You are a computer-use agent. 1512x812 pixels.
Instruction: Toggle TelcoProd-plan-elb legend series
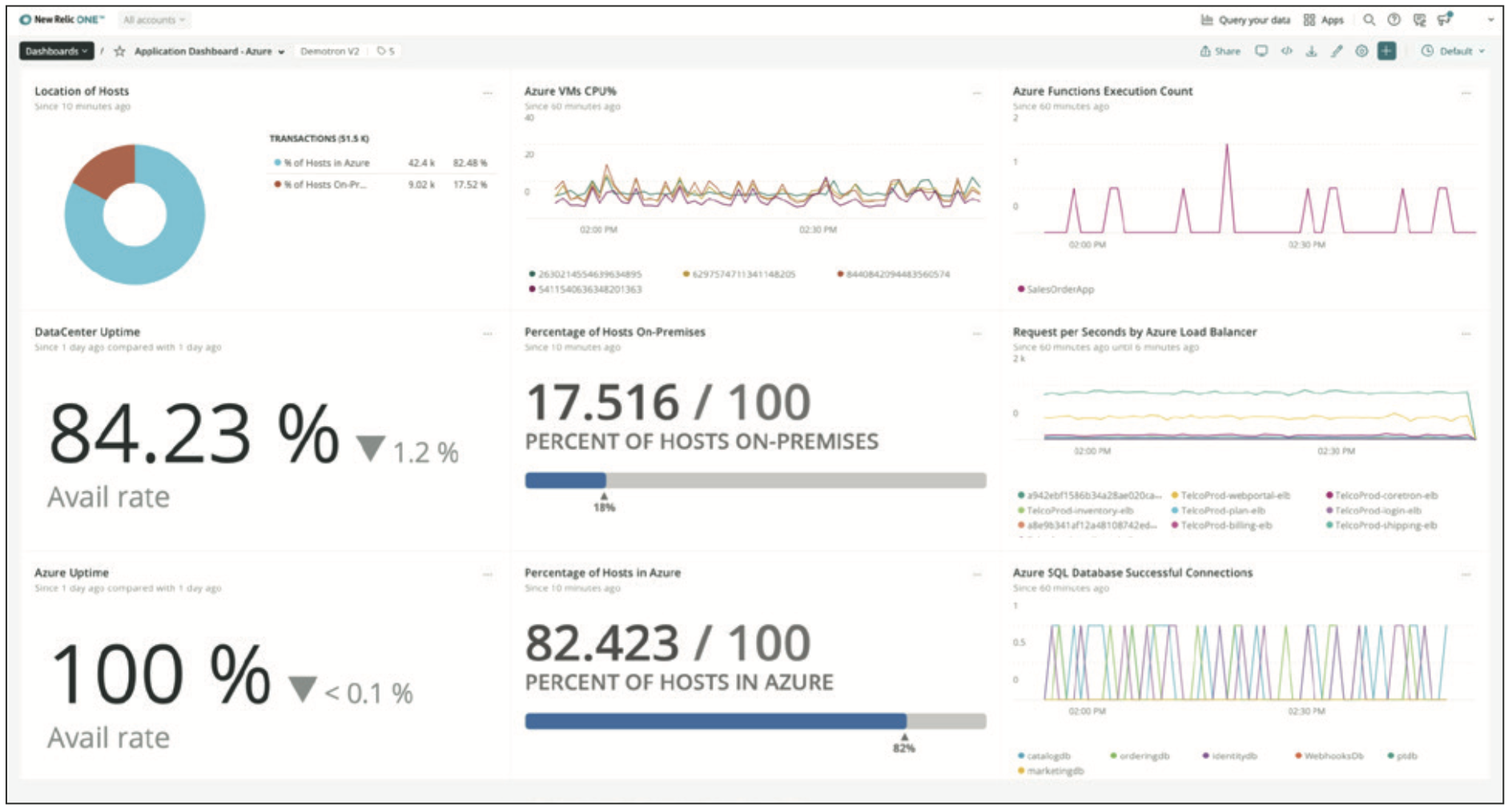pyautogui.click(x=1218, y=510)
